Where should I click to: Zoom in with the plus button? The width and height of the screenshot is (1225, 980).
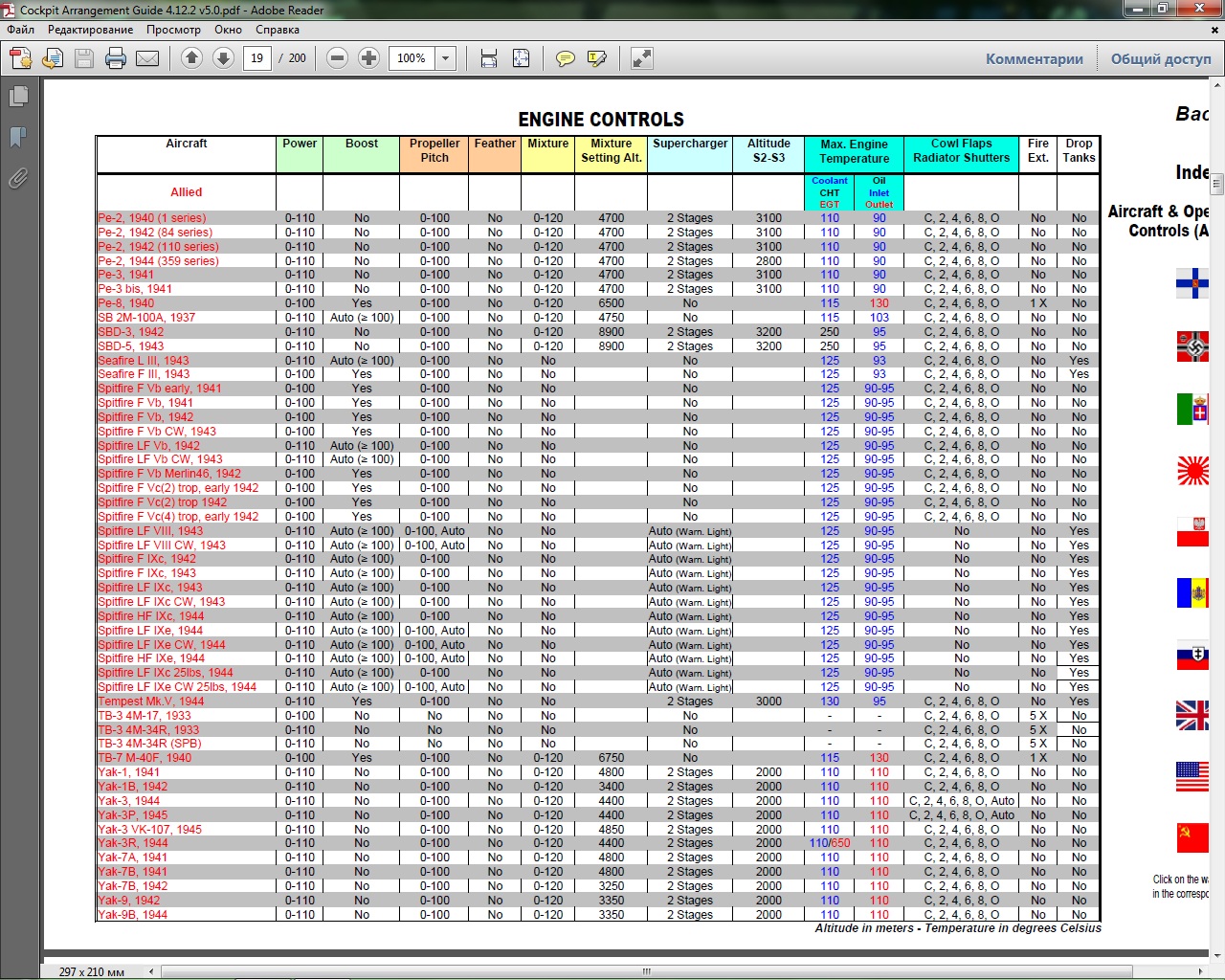click(x=368, y=58)
